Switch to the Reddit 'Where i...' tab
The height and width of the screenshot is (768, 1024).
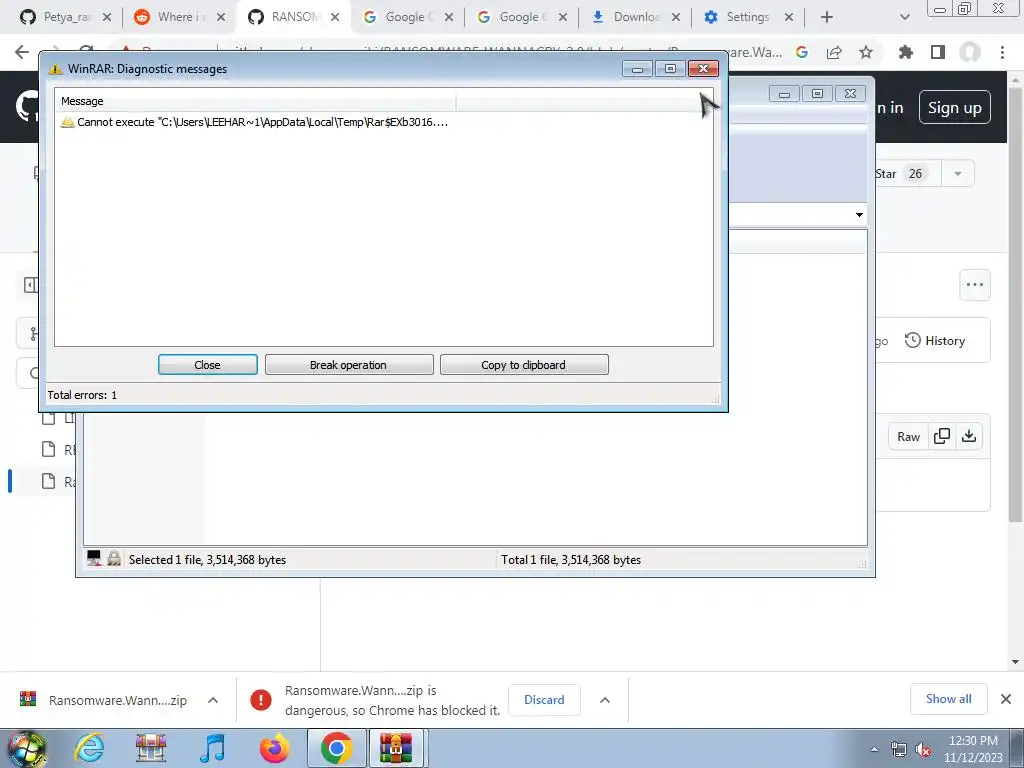pyautogui.click(x=179, y=17)
